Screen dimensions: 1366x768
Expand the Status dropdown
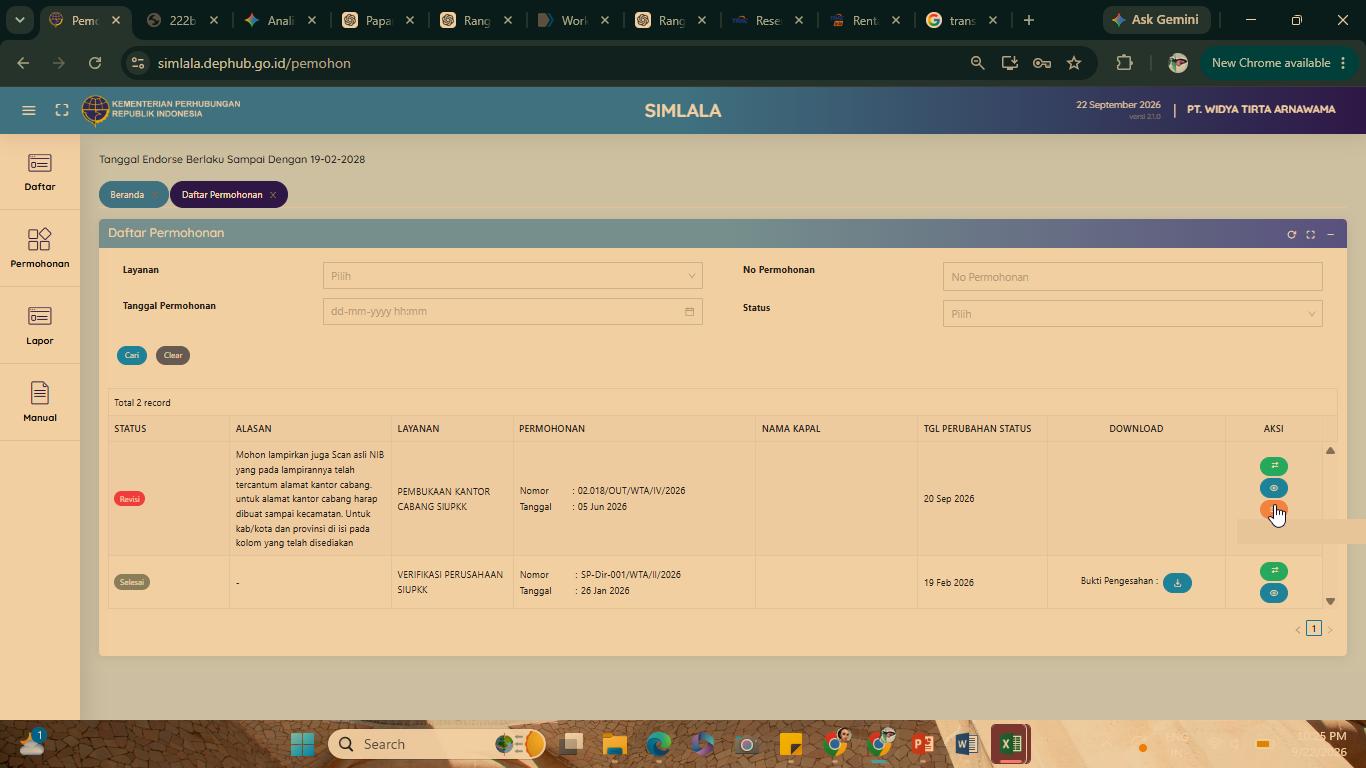1132,314
